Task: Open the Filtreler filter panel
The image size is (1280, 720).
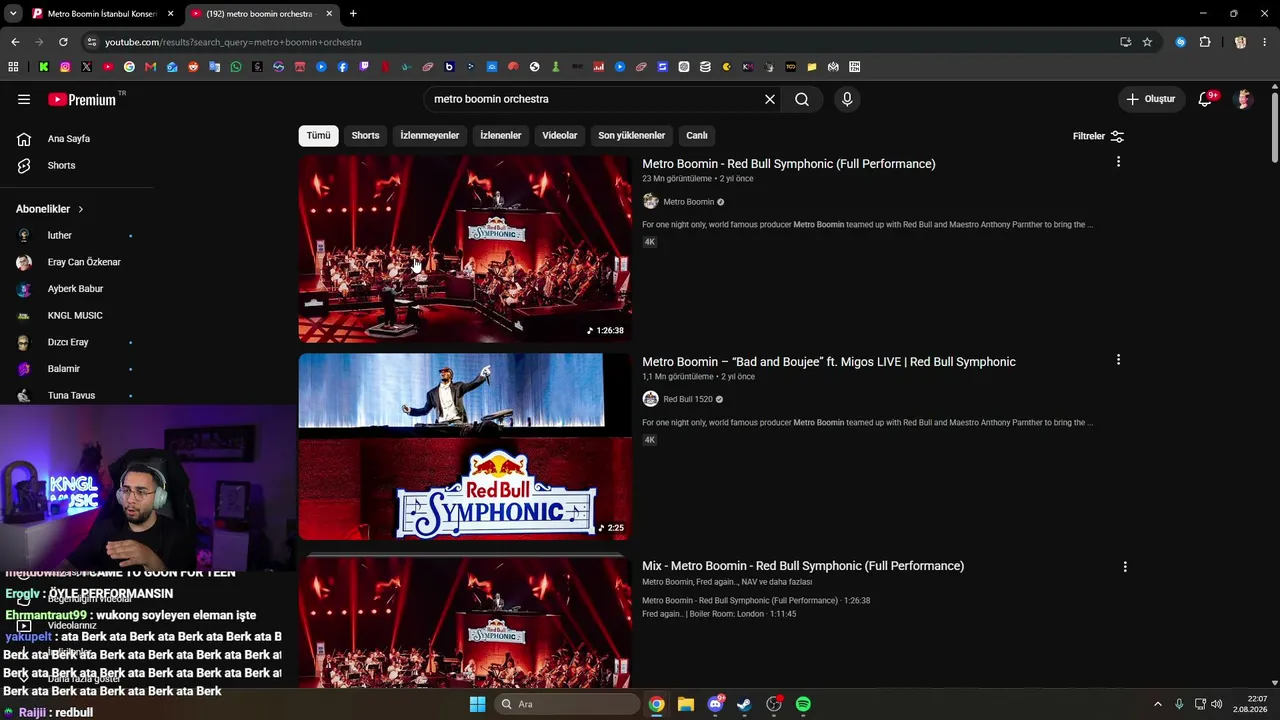Action: click(1098, 136)
